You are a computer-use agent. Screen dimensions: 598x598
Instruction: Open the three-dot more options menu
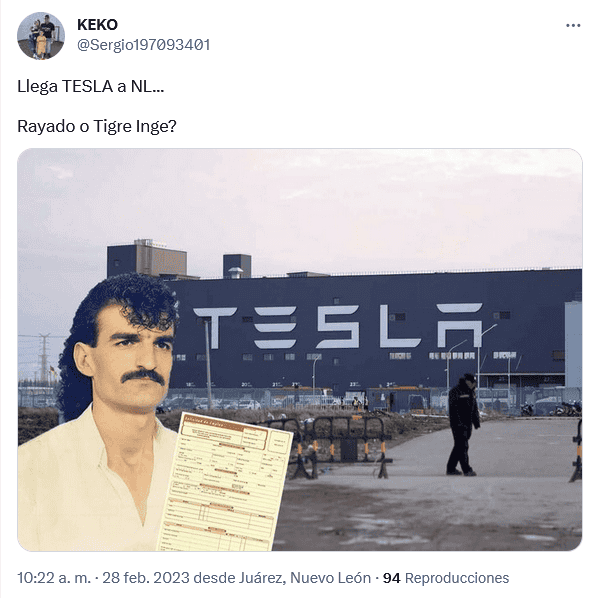pos(573,26)
